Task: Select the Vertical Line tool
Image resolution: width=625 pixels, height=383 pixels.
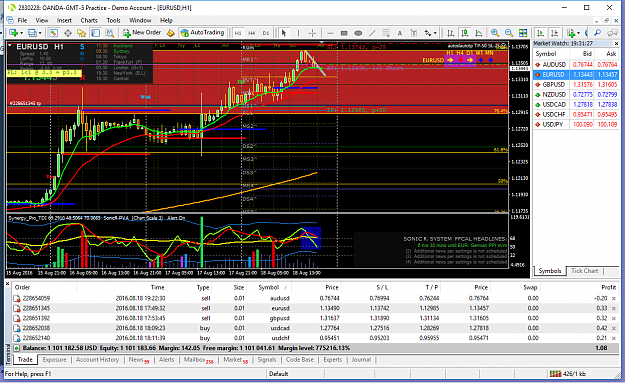Action: coord(298,33)
